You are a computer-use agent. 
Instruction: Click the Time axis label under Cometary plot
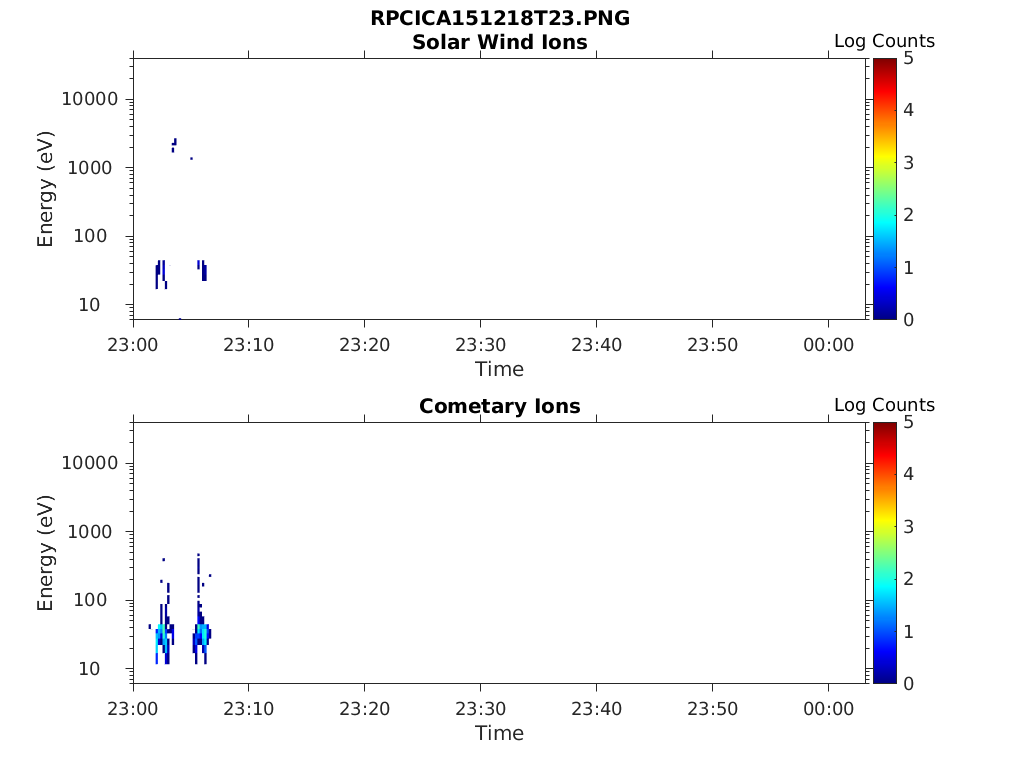[500, 733]
